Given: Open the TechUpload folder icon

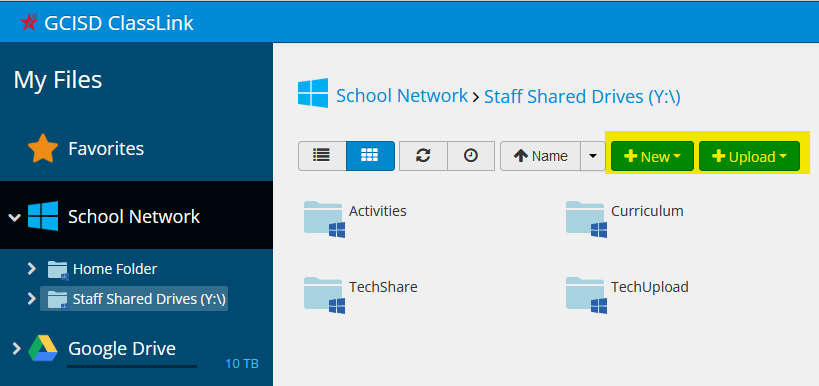Looking at the screenshot, I should [x=587, y=295].
